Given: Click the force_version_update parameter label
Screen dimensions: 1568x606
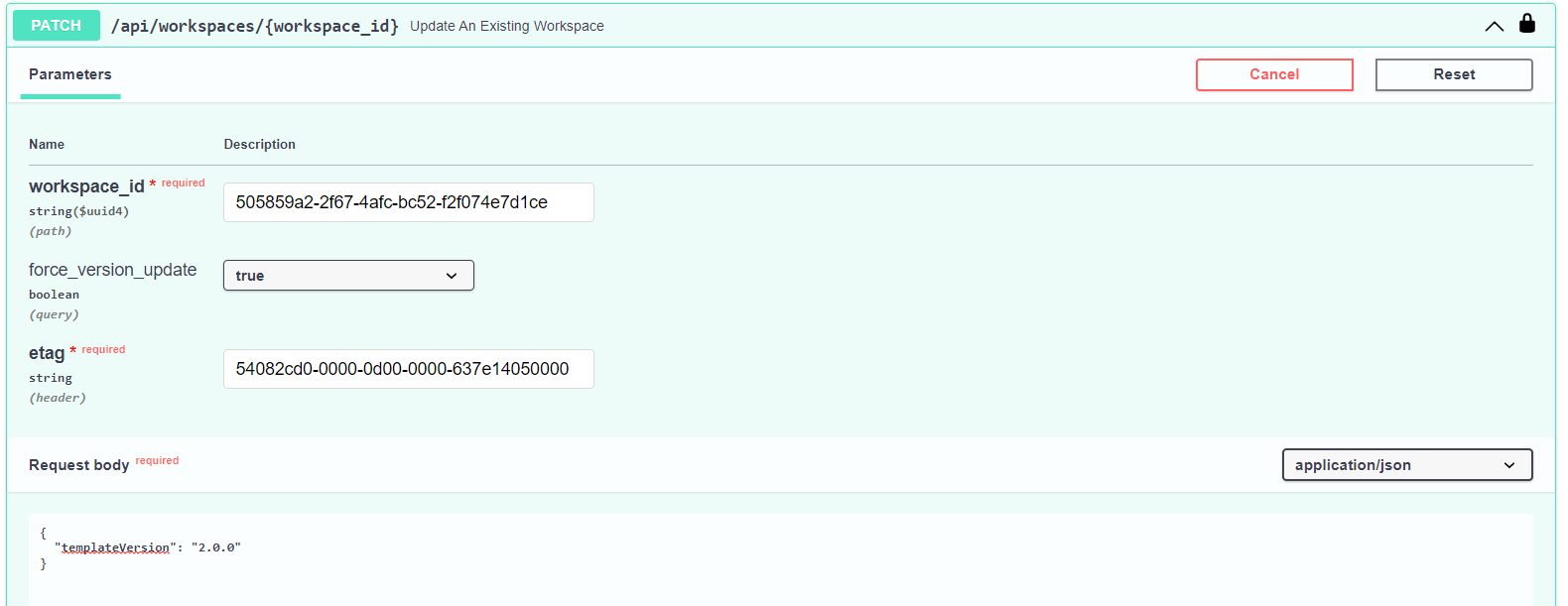Looking at the screenshot, I should point(113,270).
